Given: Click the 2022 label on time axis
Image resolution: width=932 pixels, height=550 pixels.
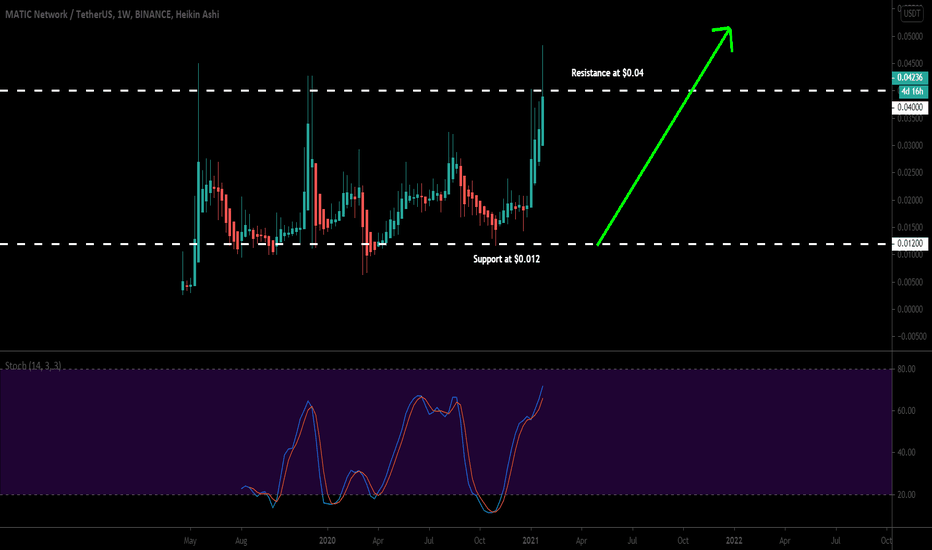Looking at the screenshot, I should click(734, 540).
